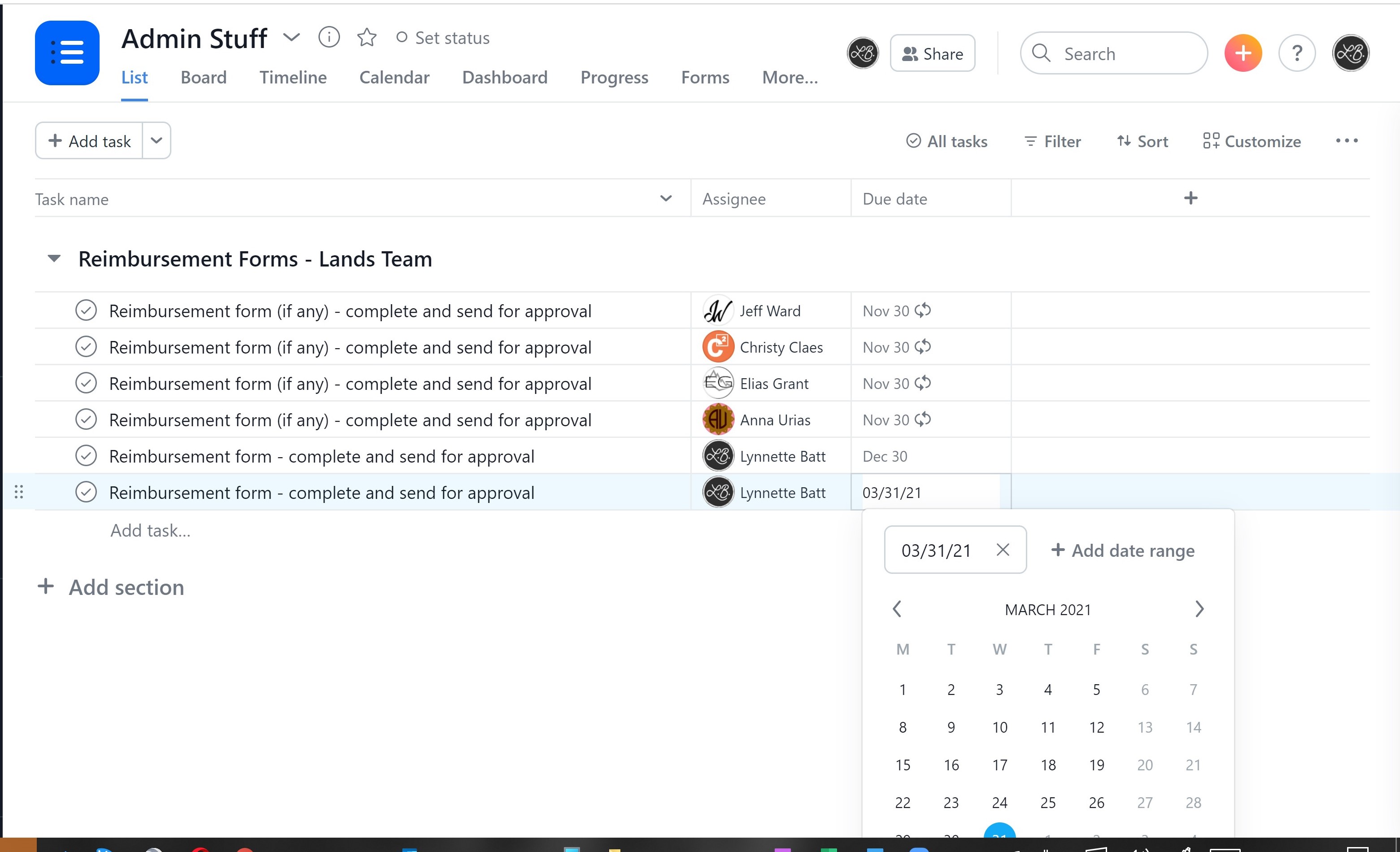Switch to the Dashboard tab

pyautogui.click(x=505, y=77)
